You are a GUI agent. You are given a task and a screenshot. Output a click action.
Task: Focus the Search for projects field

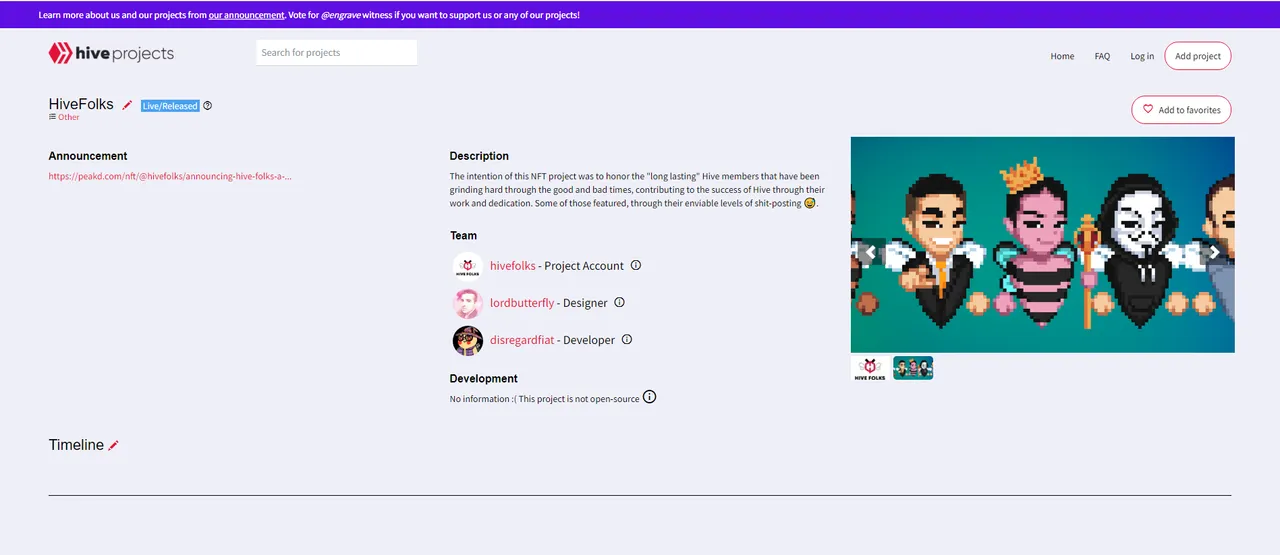pyautogui.click(x=337, y=53)
